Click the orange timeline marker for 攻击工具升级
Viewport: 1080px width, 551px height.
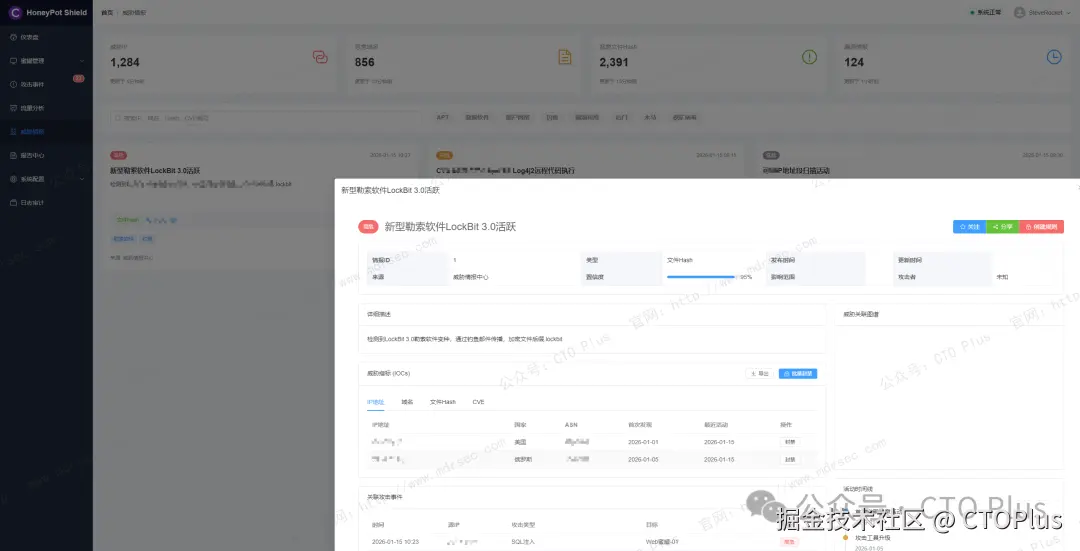pos(845,538)
